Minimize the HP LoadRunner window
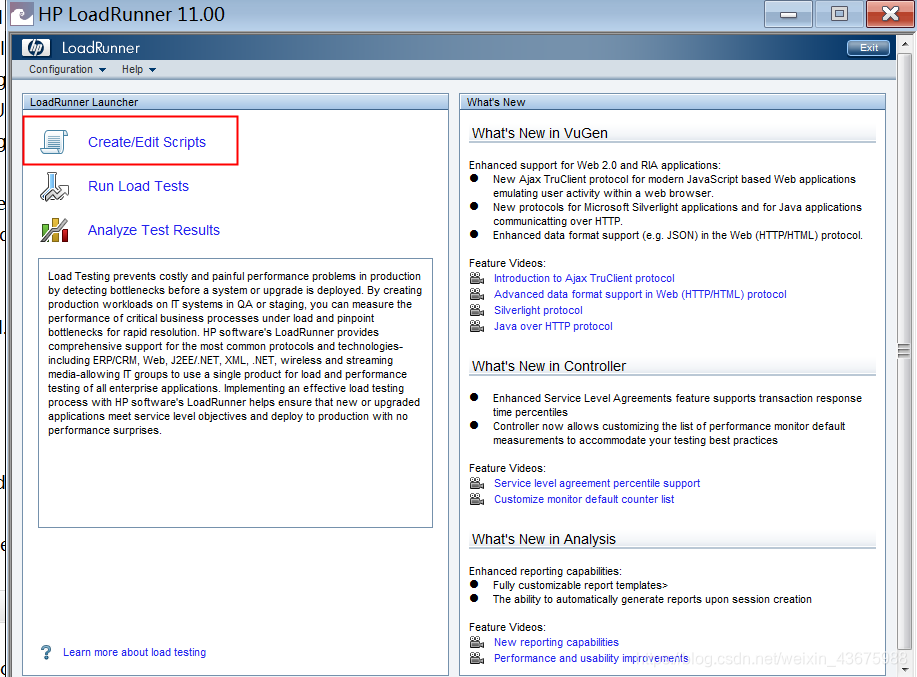This screenshot has width=917, height=677. (788, 14)
